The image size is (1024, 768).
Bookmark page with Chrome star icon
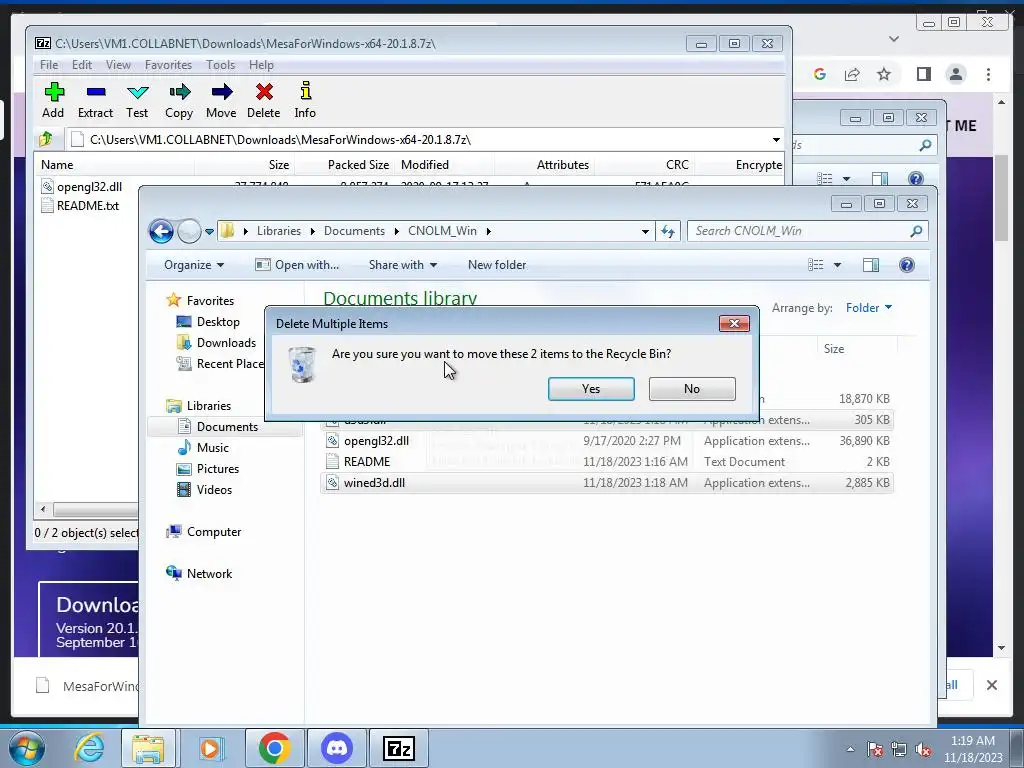click(884, 74)
